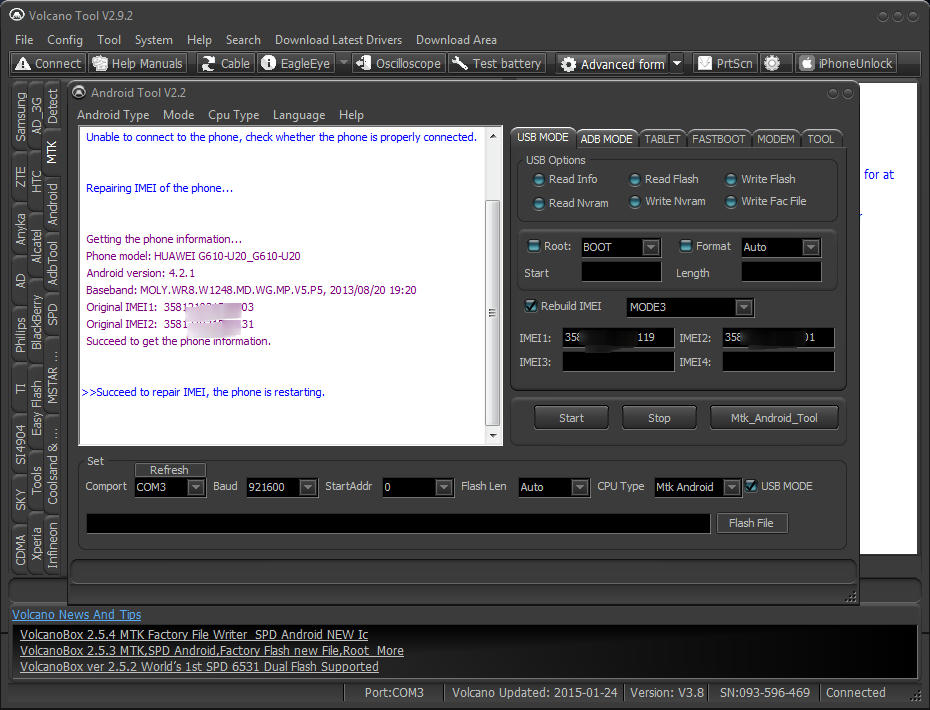This screenshot has width=930, height=710.
Task: Open the Root BOOT dropdown
Action: coord(651,247)
